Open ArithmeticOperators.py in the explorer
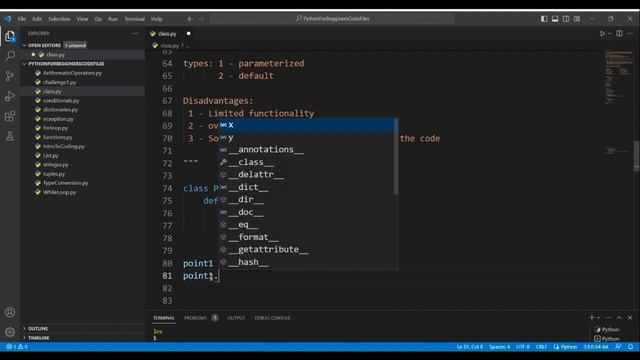 coord(72,73)
